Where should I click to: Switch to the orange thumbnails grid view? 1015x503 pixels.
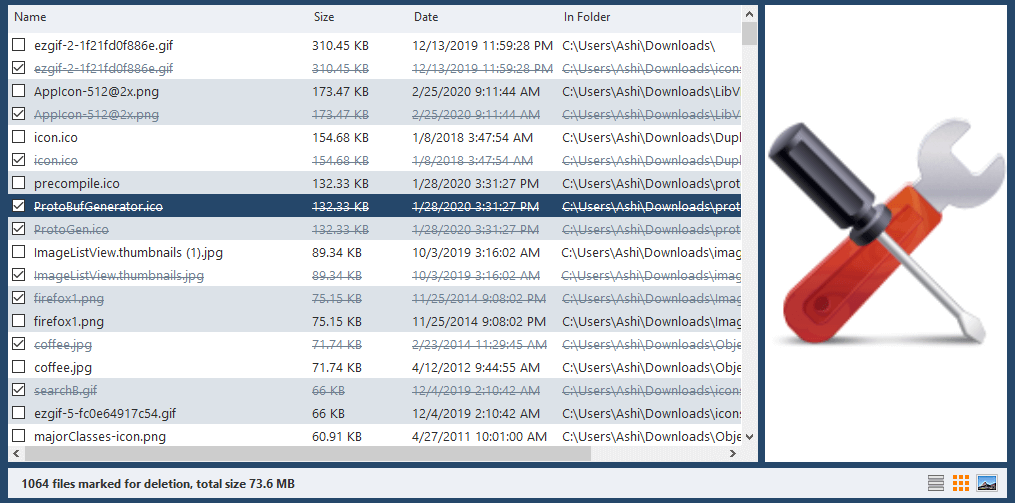961,482
